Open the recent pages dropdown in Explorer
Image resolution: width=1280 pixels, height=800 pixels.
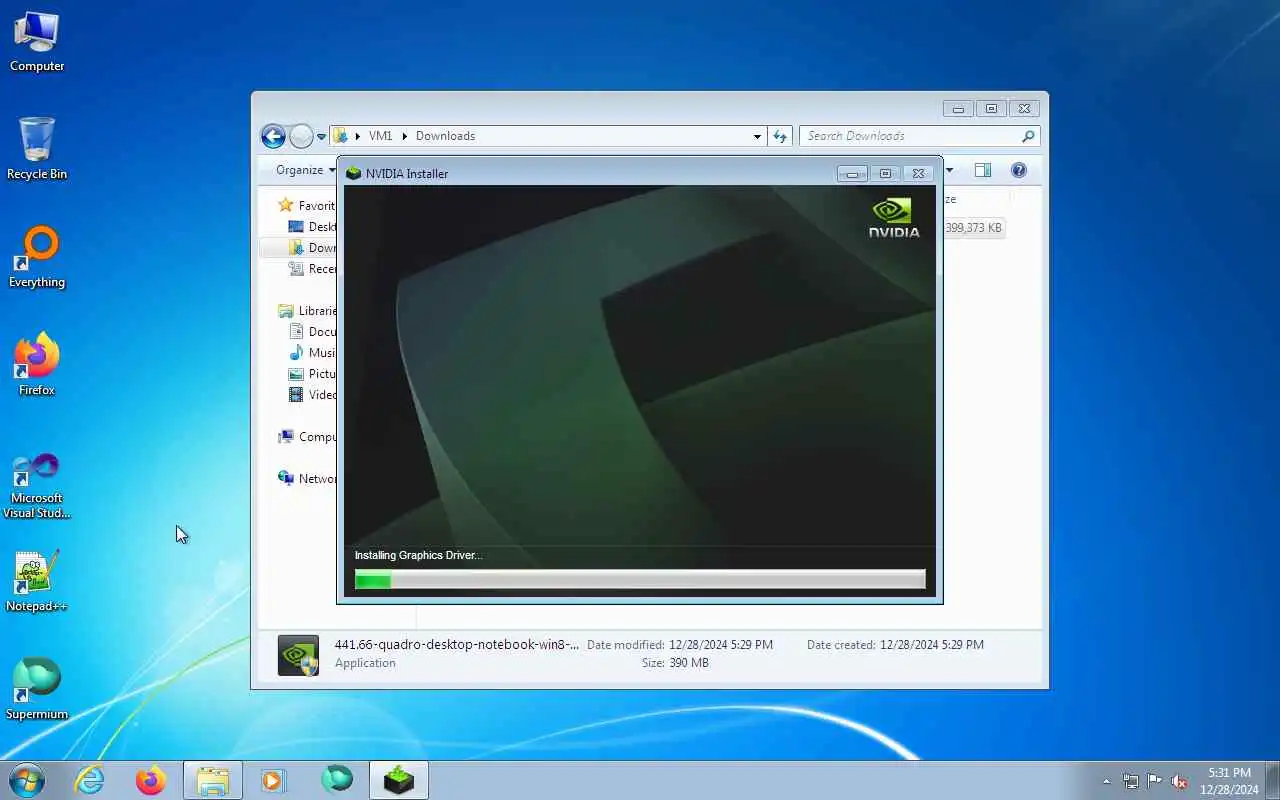coord(321,137)
